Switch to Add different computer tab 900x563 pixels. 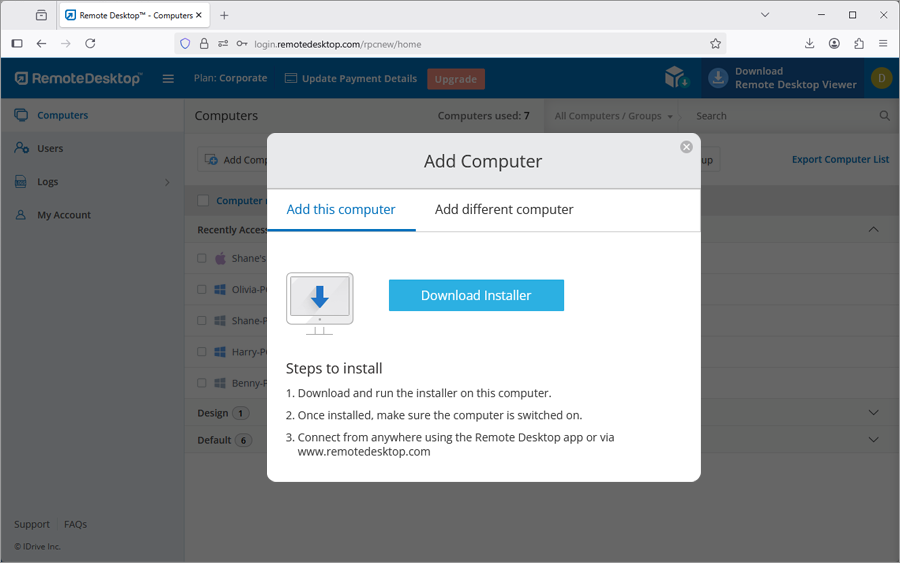pos(504,210)
